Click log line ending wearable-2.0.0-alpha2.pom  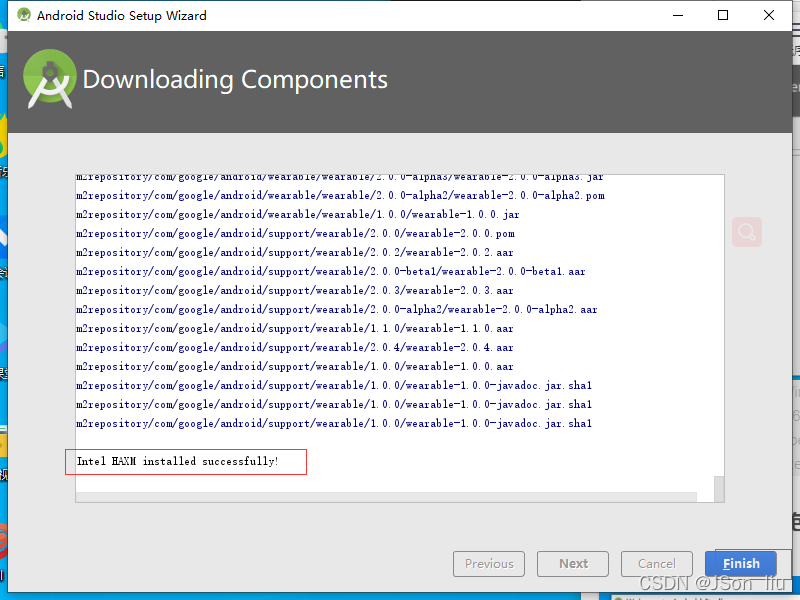340,195
